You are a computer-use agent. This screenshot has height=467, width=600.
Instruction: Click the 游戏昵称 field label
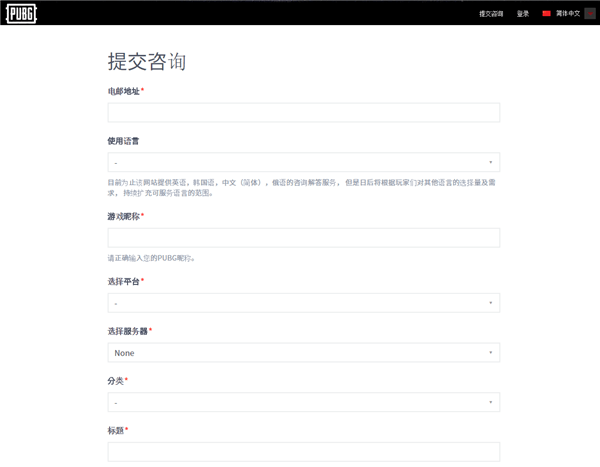click(124, 216)
